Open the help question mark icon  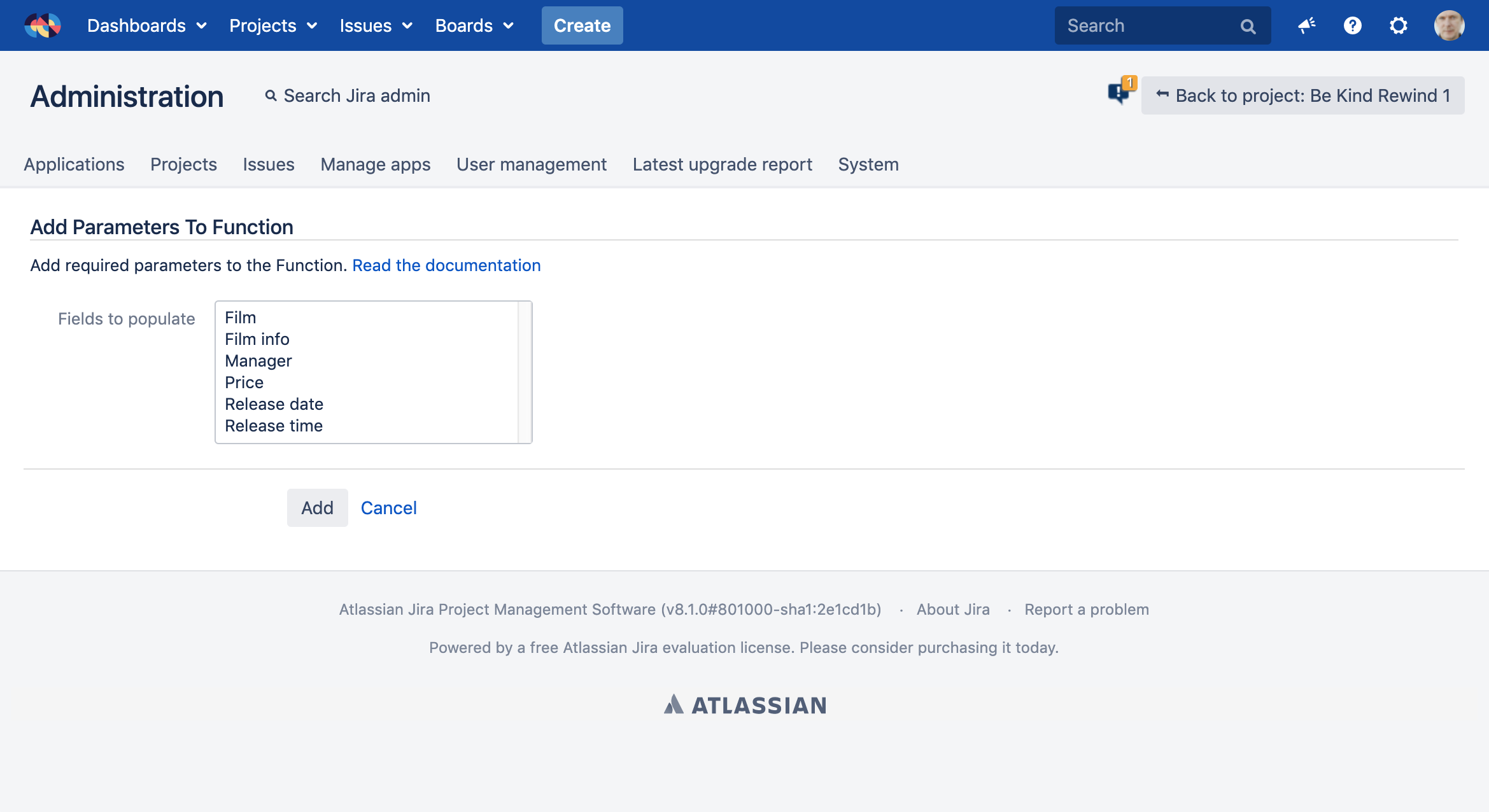coord(1352,25)
